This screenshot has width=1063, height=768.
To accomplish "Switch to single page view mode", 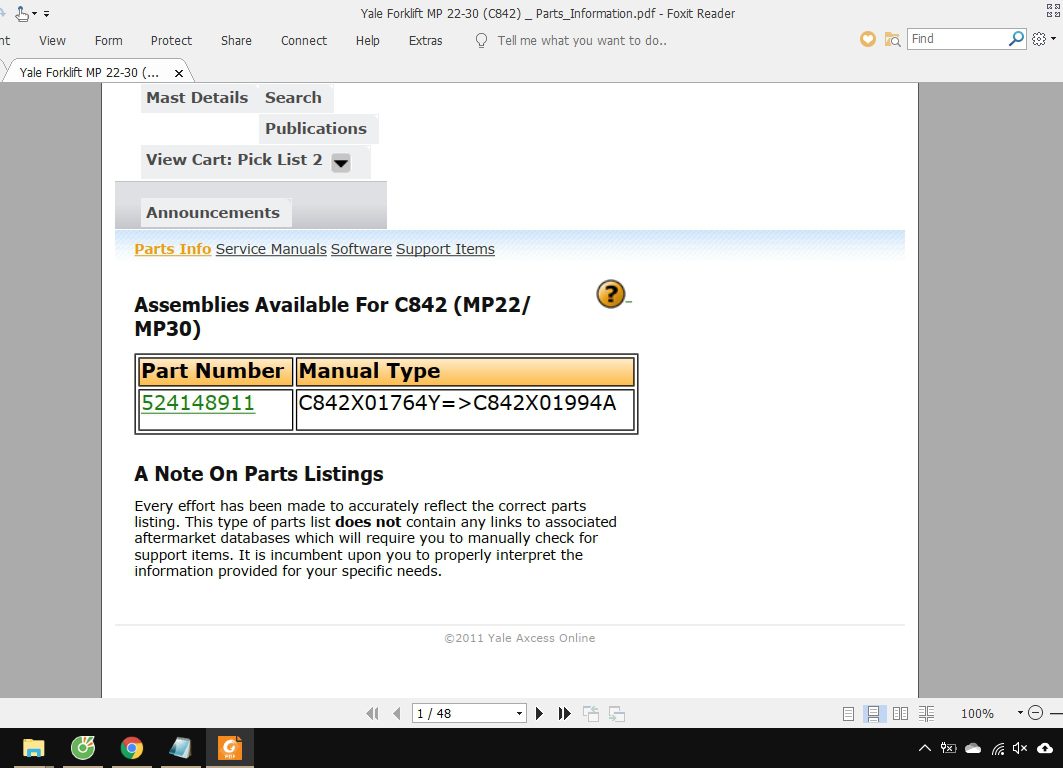I will point(848,713).
